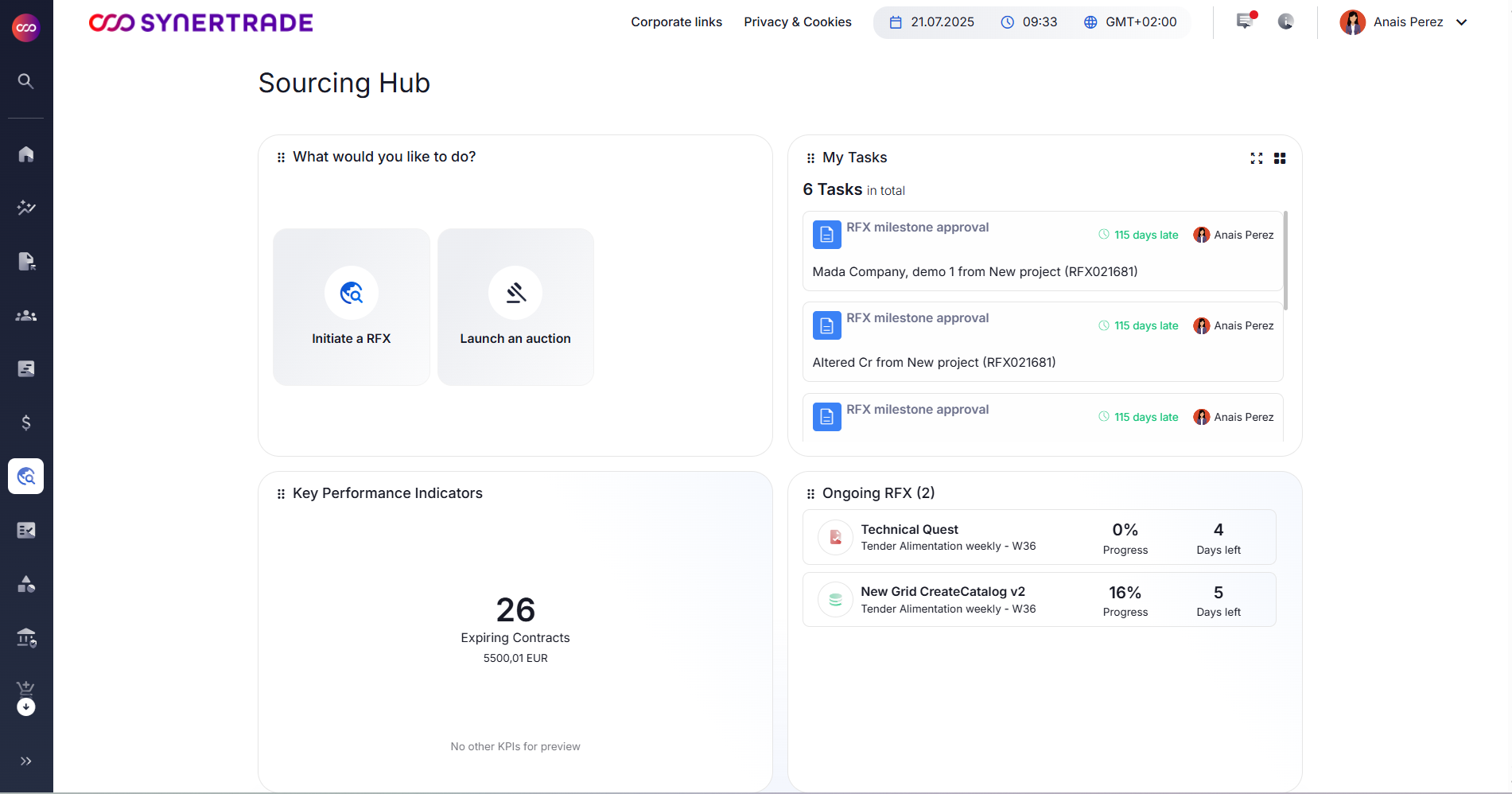Expand My Tasks widget to fullscreen
This screenshot has width=1512, height=794.
click(x=1257, y=158)
